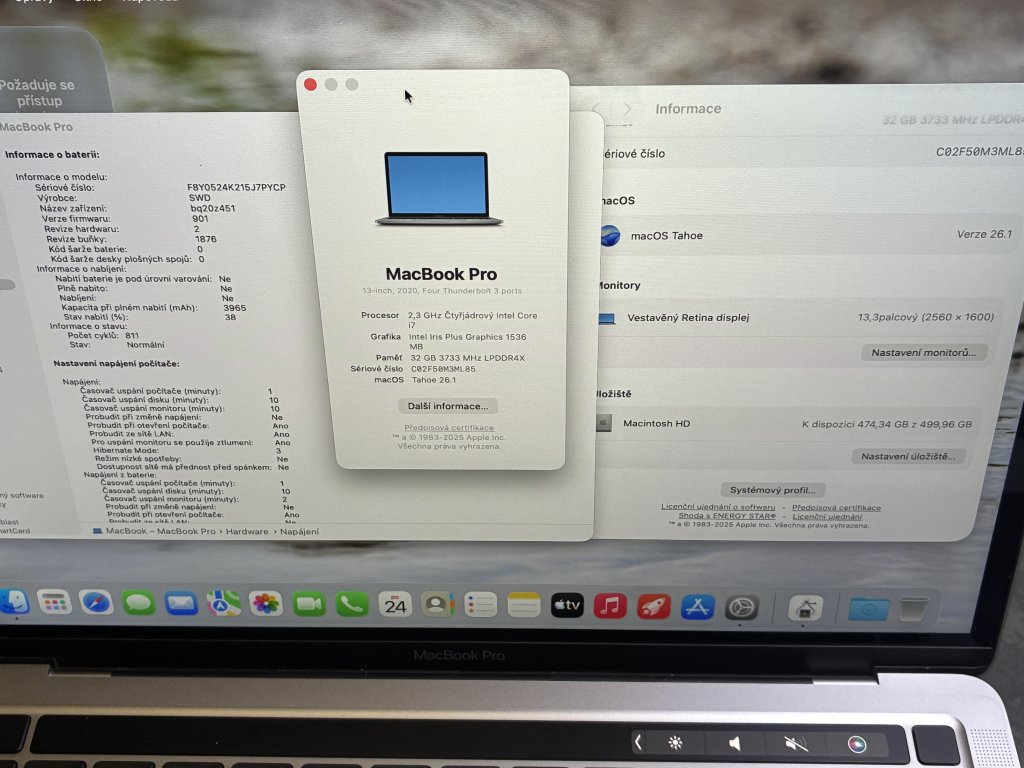This screenshot has height=768, width=1024.
Task: Open the green Phone app in the Dock
Action: point(352,605)
